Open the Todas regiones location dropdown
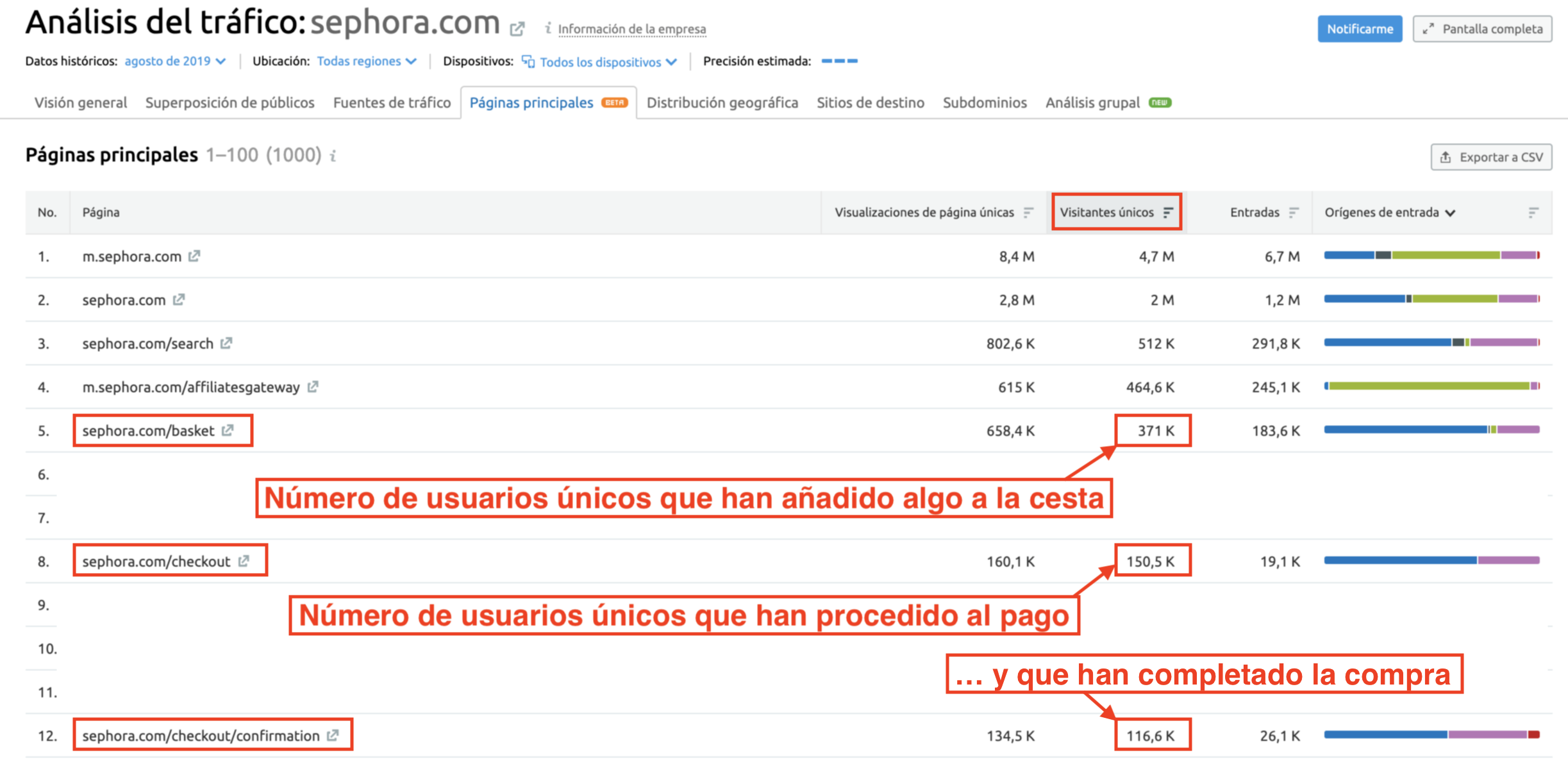Image resolution: width=1568 pixels, height=764 pixels. coord(367,61)
